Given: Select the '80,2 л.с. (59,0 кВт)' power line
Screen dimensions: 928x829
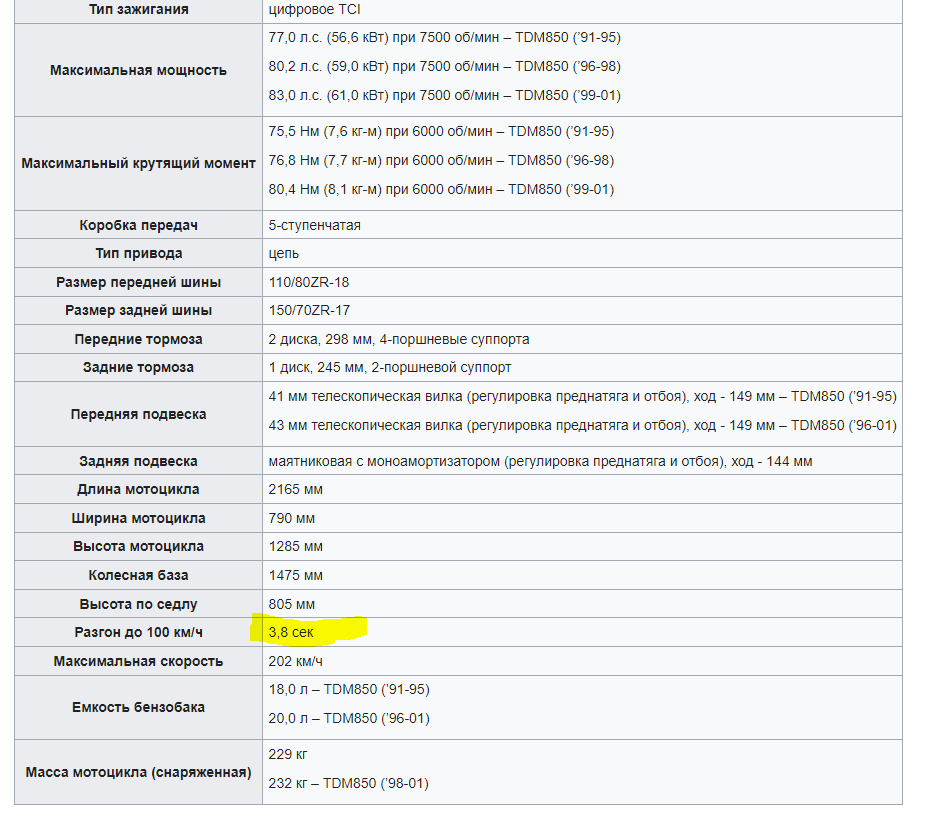Looking at the screenshot, I should (x=444, y=66).
